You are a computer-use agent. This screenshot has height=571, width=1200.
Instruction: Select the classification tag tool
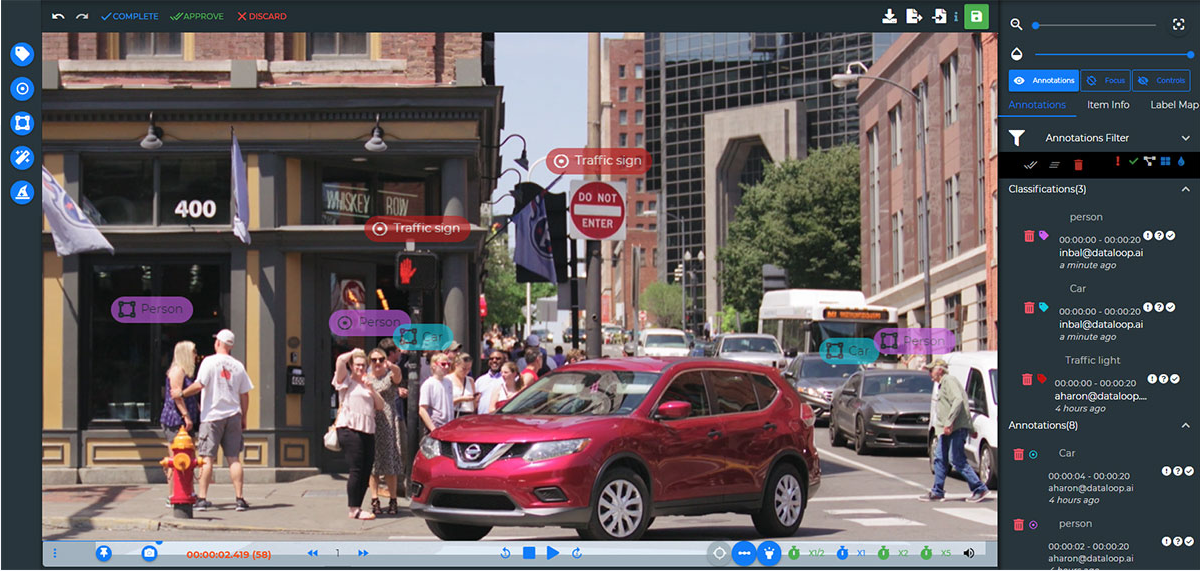click(22, 54)
